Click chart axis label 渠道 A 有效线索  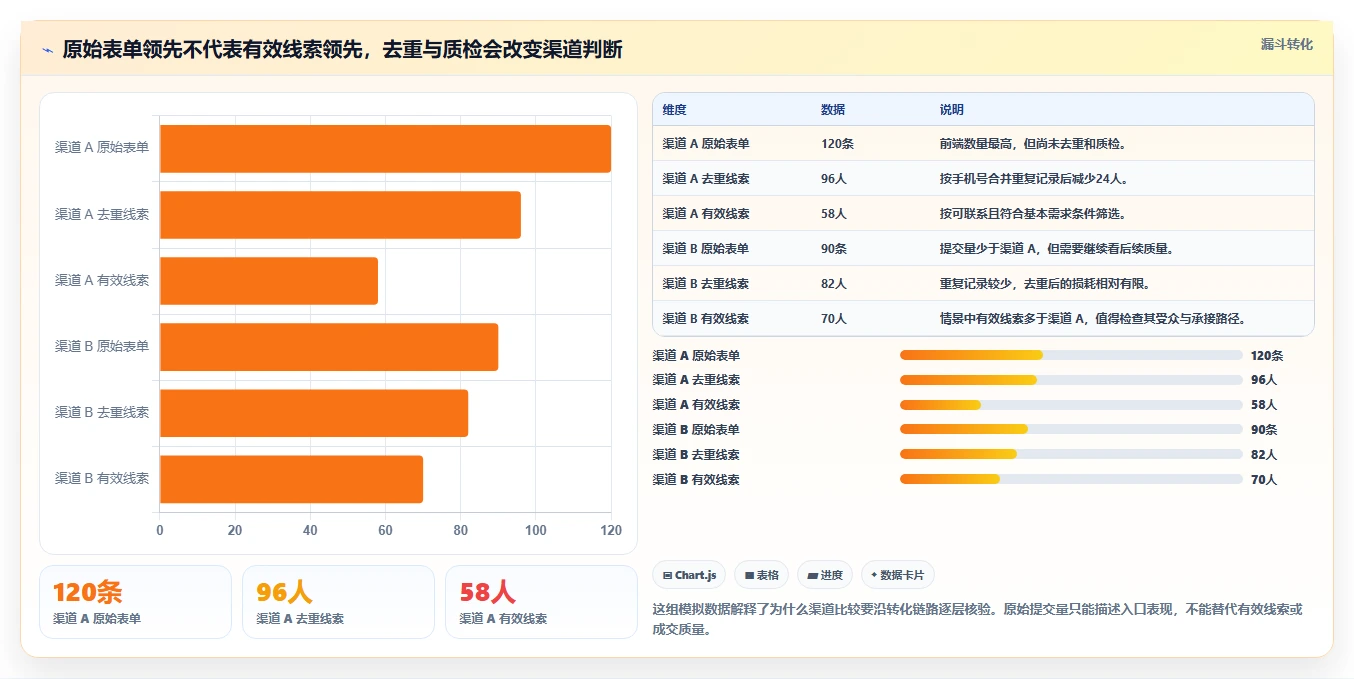[102, 280]
